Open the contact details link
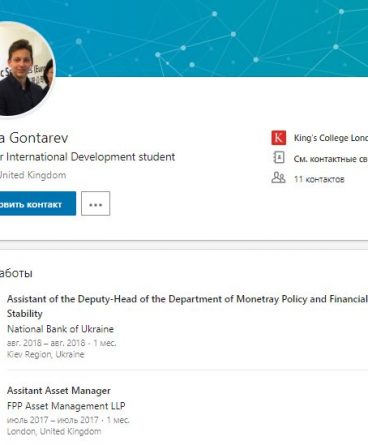 coord(331,159)
